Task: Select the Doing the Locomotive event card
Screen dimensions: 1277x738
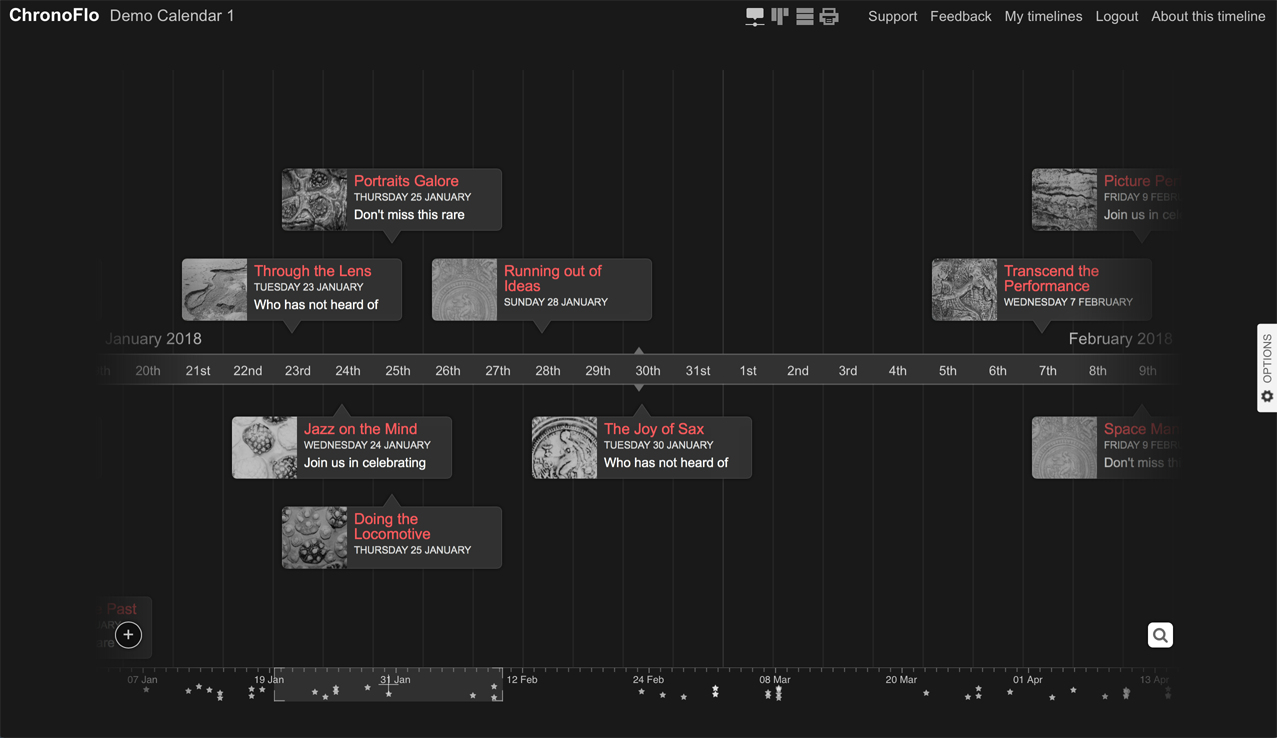Action: 391,537
